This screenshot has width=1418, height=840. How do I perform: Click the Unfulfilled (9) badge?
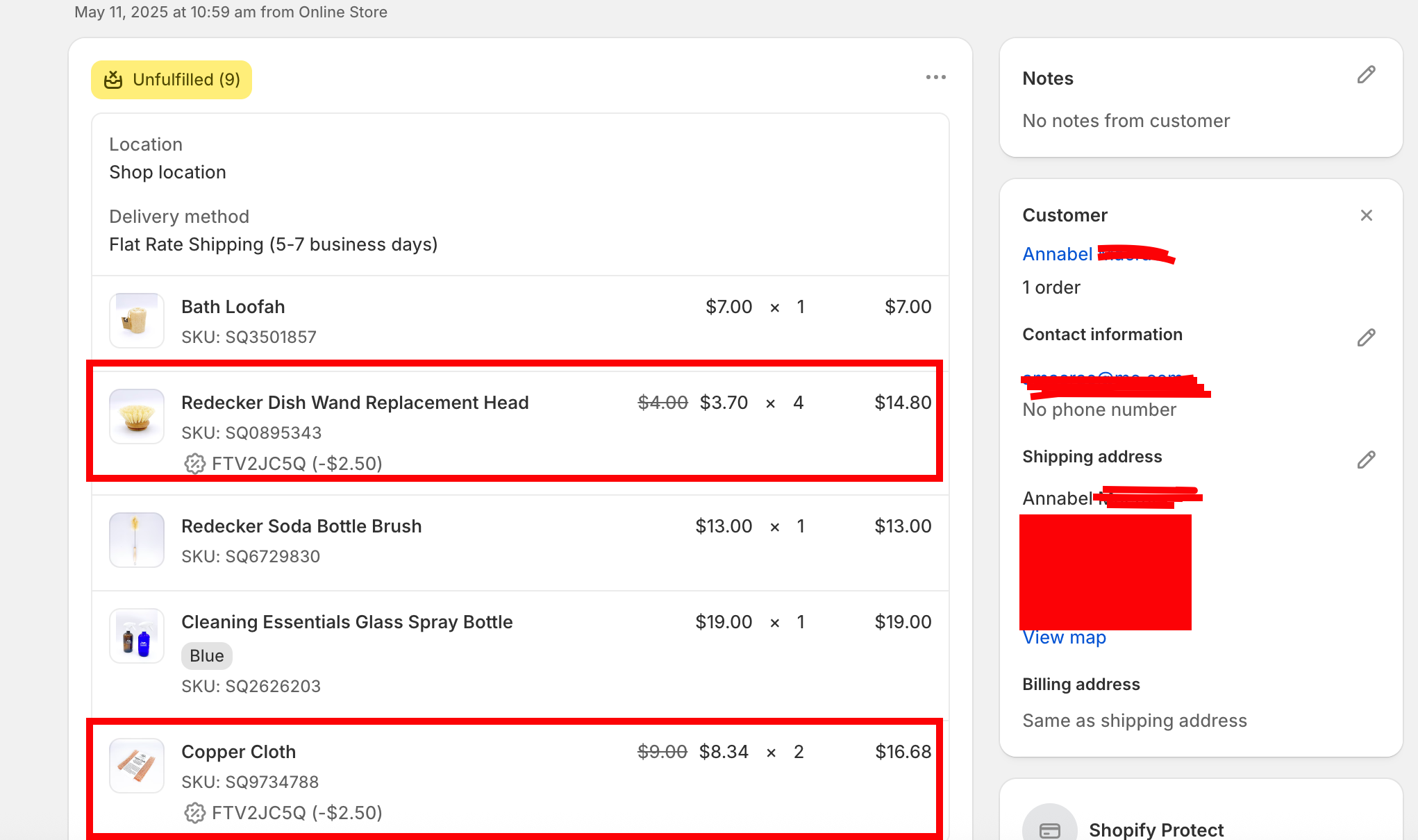pyautogui.click(x=172, y=80)
